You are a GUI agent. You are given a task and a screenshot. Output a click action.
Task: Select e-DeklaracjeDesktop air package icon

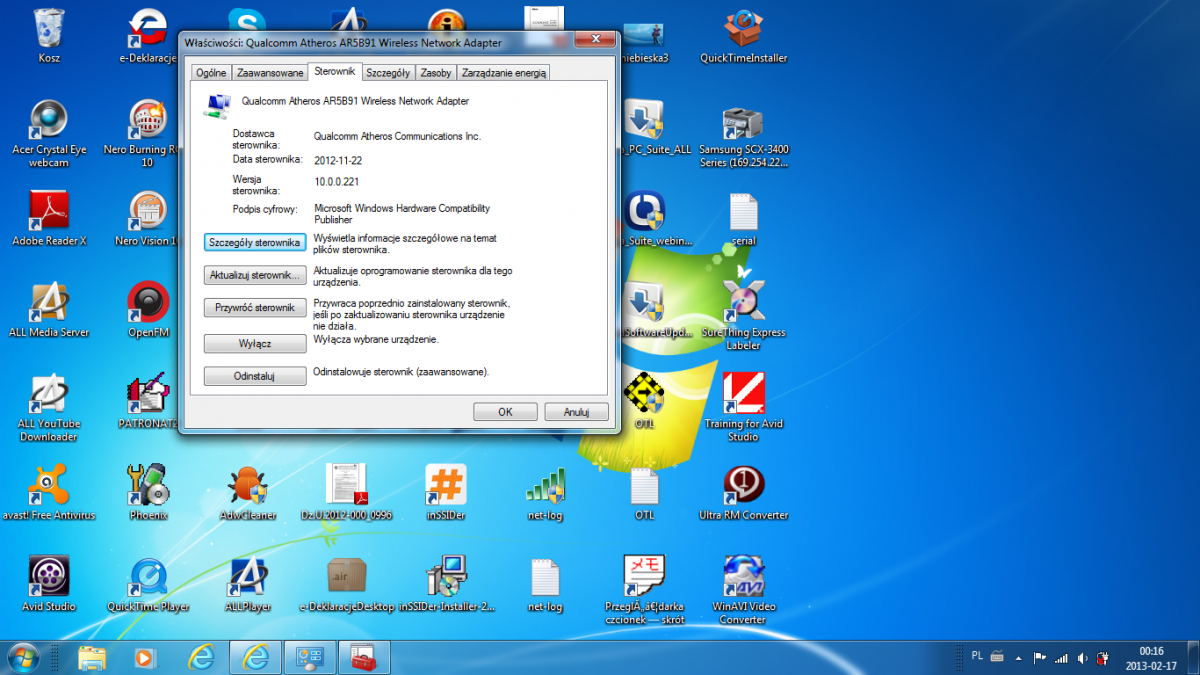346,583
